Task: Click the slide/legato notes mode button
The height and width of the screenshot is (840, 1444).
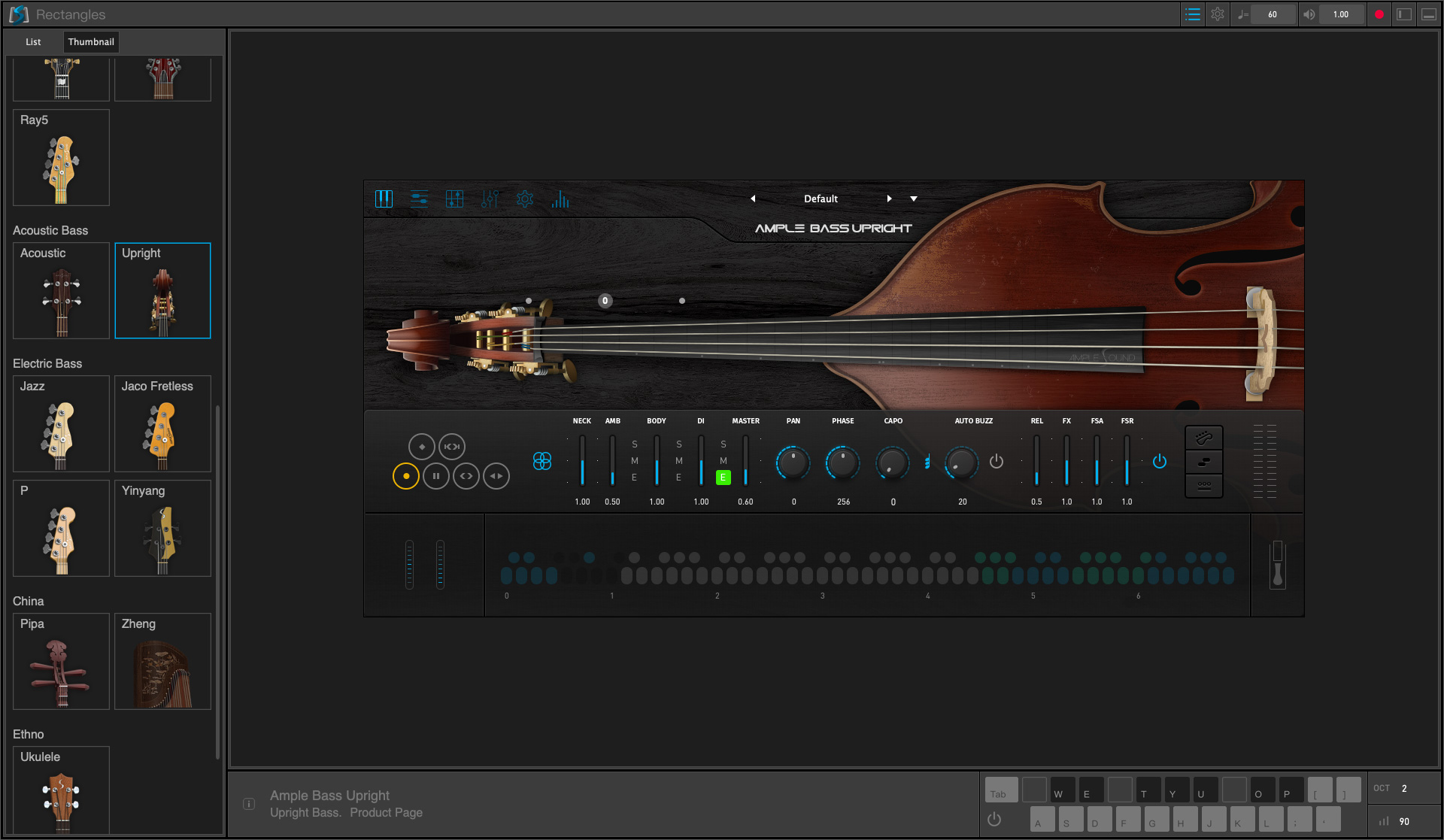Action: coord(1204,462)
